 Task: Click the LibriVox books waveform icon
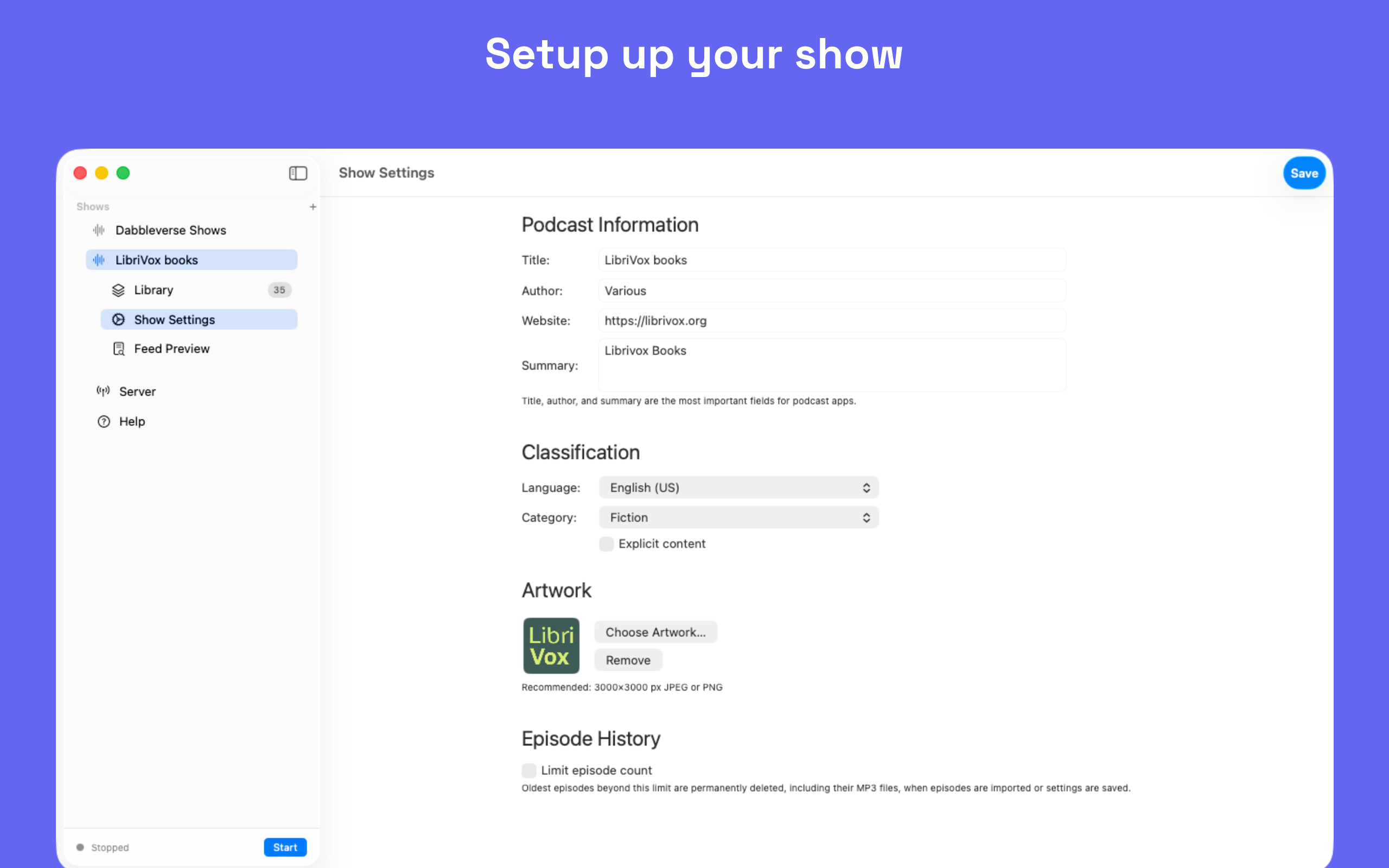(99, 260)
